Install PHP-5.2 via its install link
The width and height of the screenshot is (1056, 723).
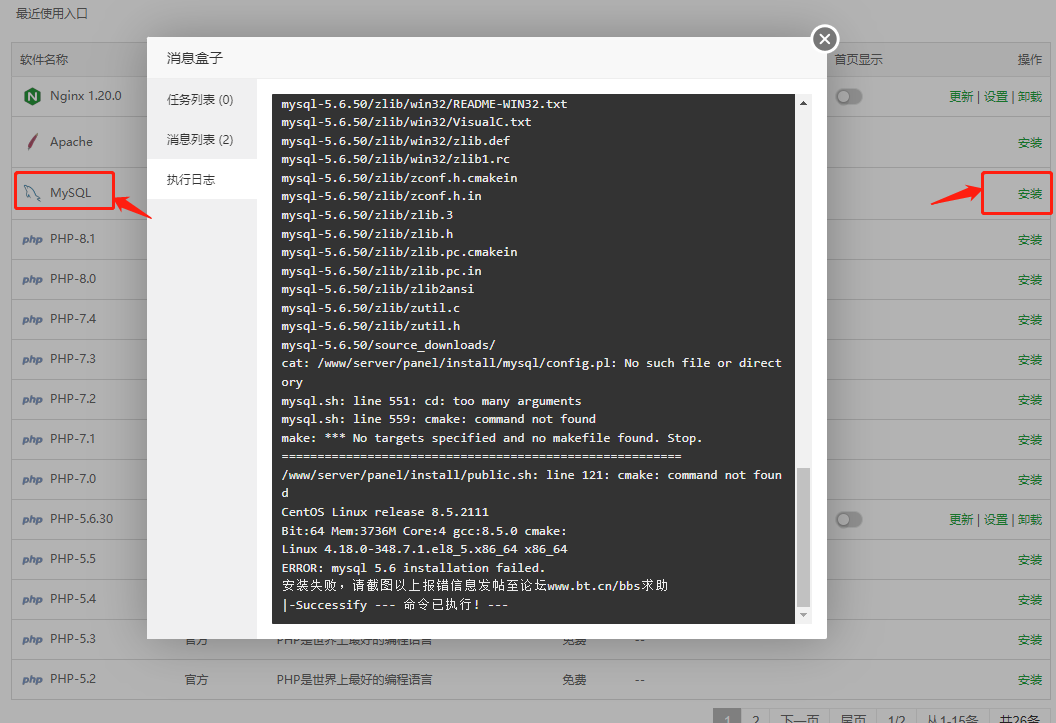pos(1030,680)
